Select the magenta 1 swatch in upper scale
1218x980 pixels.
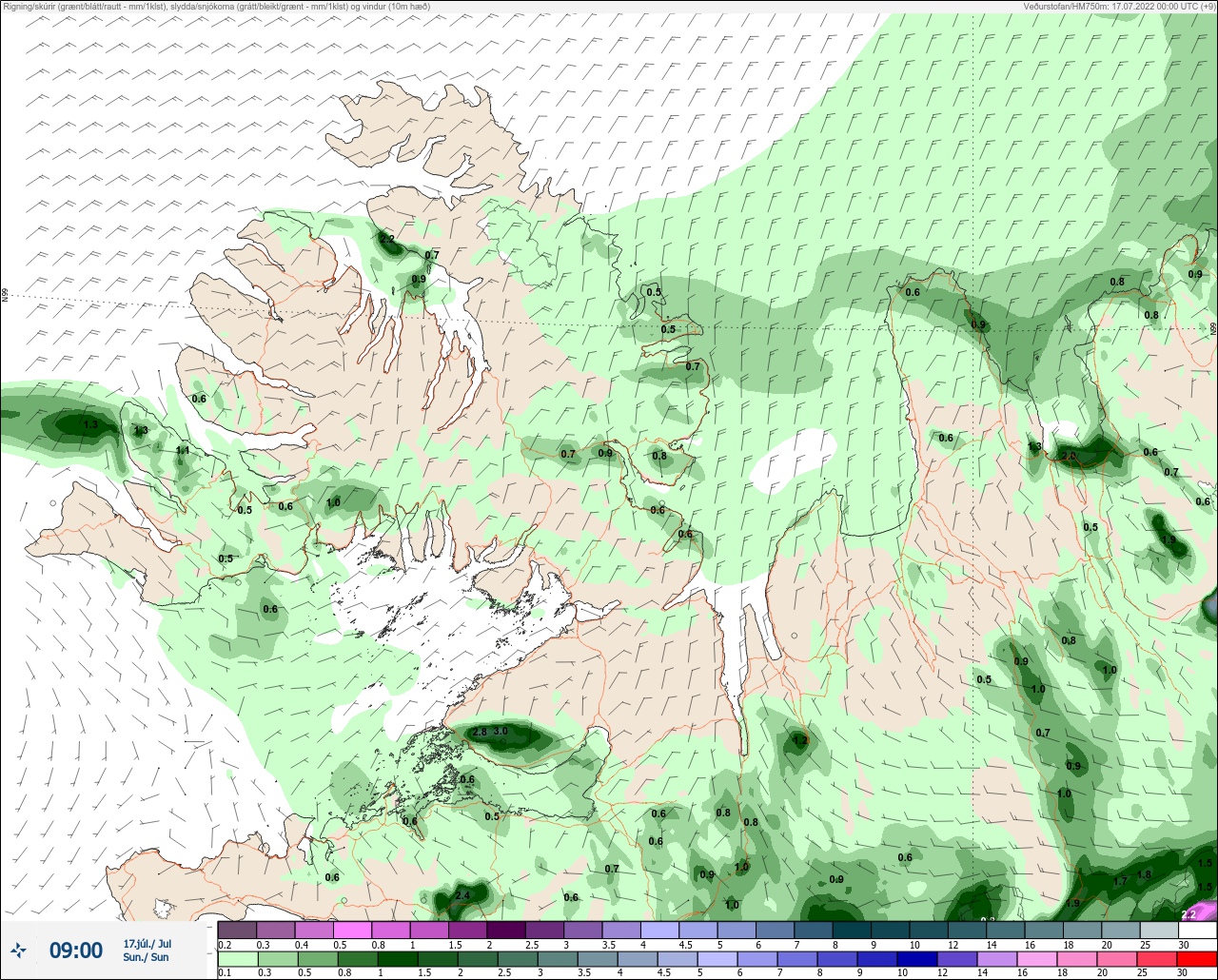[429, 930]
